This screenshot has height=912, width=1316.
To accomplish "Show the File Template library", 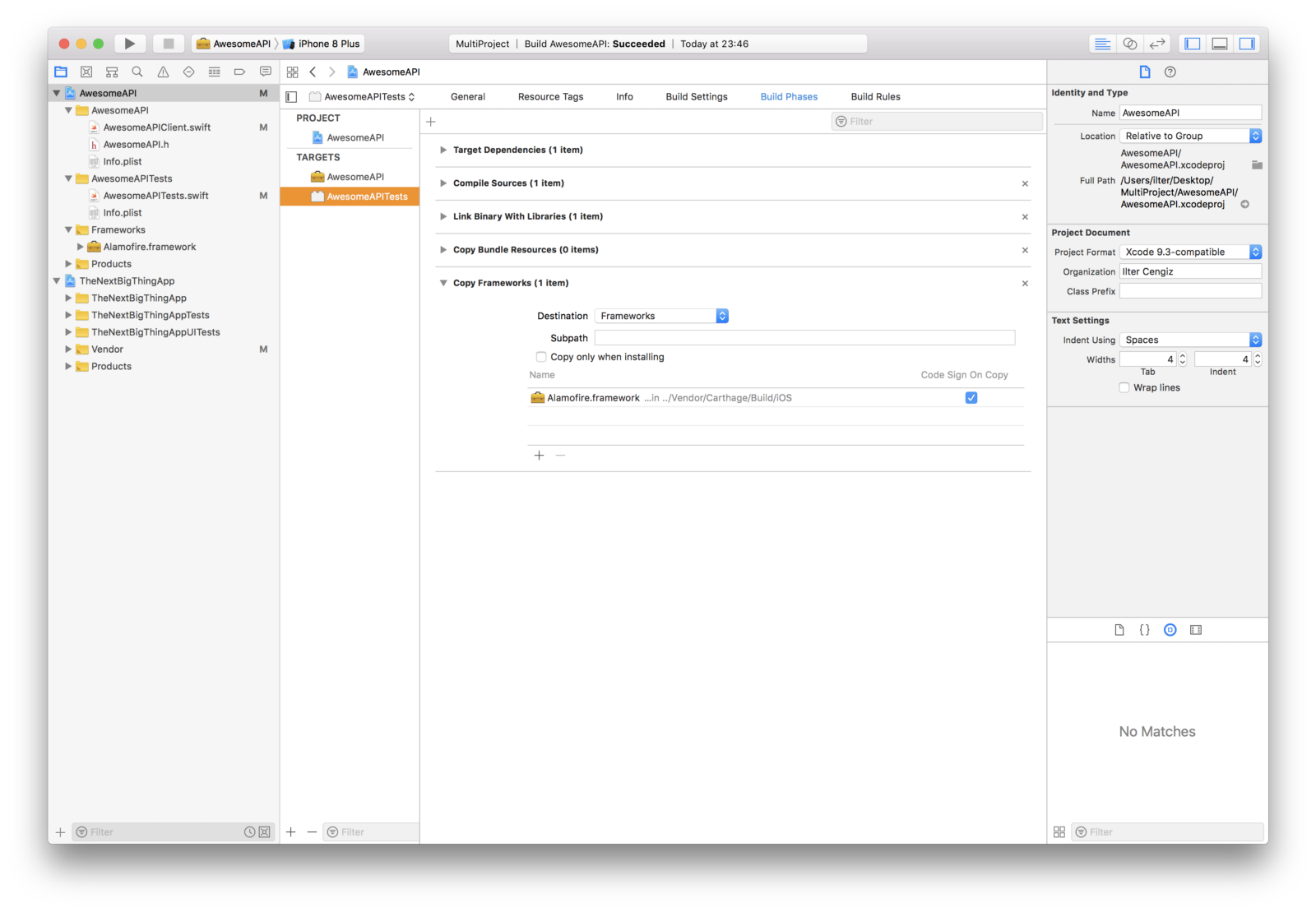I will [1119, 630].
